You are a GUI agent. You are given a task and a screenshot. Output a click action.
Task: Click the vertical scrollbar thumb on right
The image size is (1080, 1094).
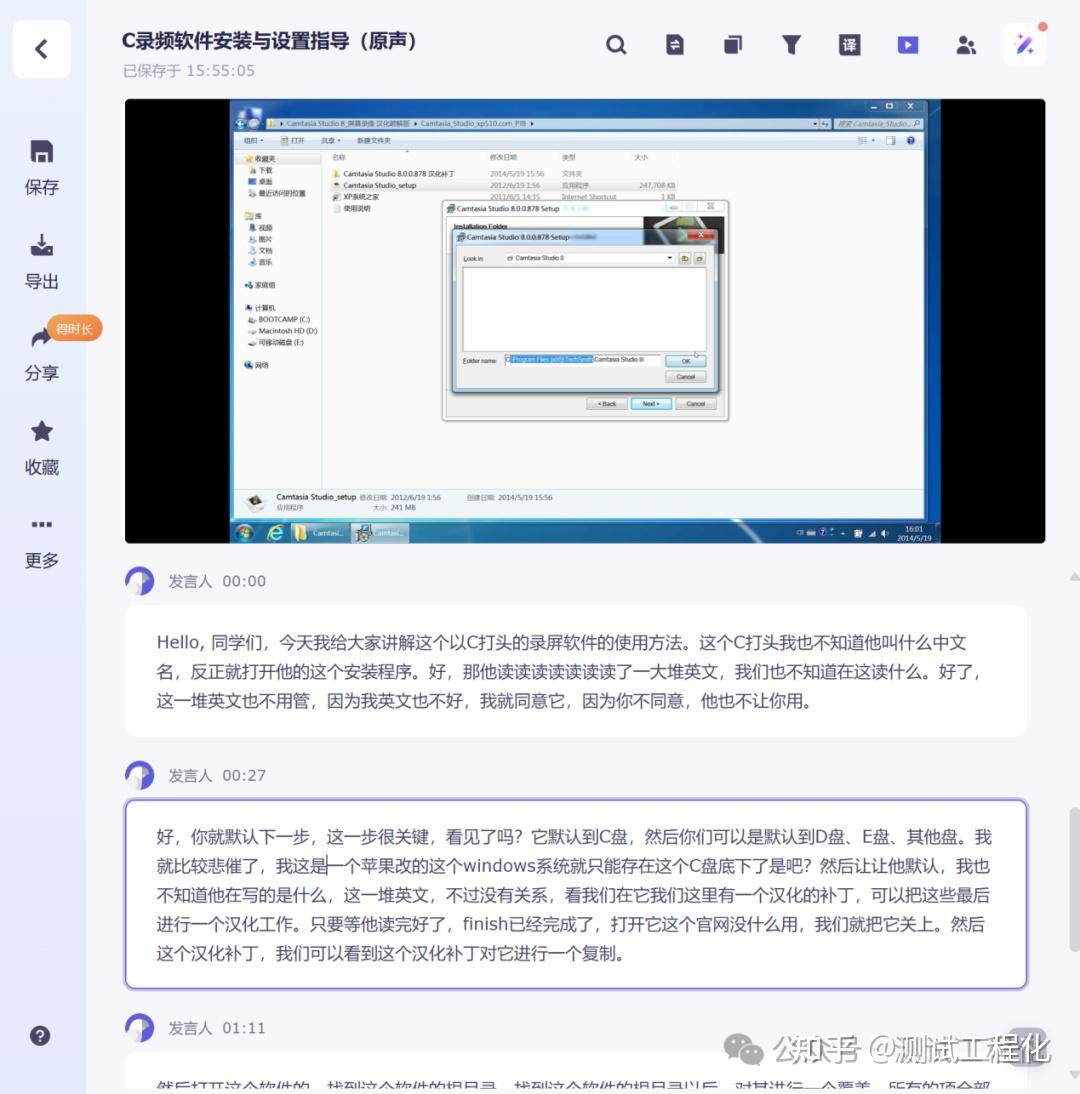[1074, 879]
